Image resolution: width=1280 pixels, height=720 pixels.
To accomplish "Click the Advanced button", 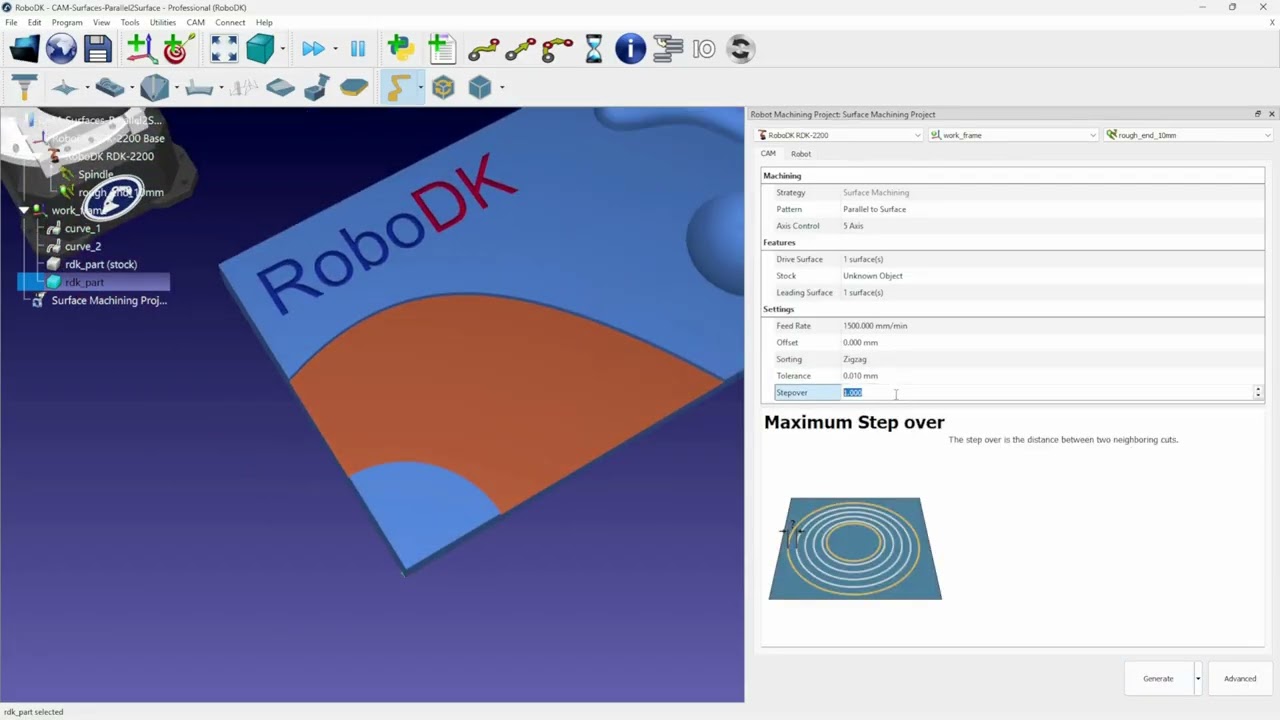I will [1240, 679].
